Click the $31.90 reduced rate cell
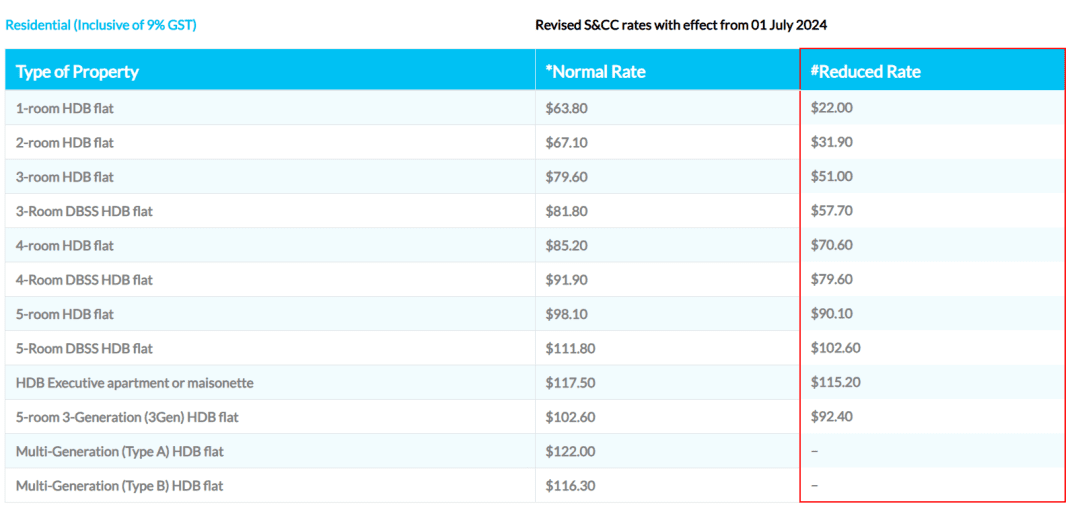Screen dimensions: 1080x512 pos(832,143)
